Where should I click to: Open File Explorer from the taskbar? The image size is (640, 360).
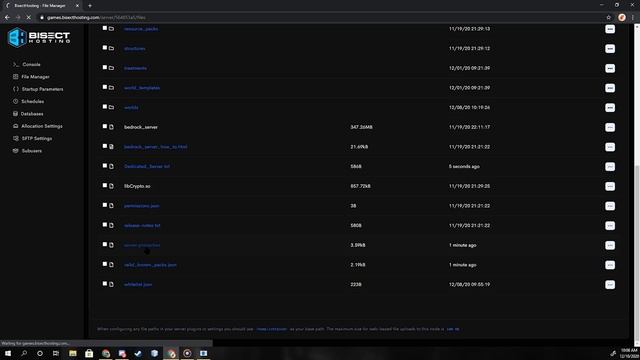(73, 353)
